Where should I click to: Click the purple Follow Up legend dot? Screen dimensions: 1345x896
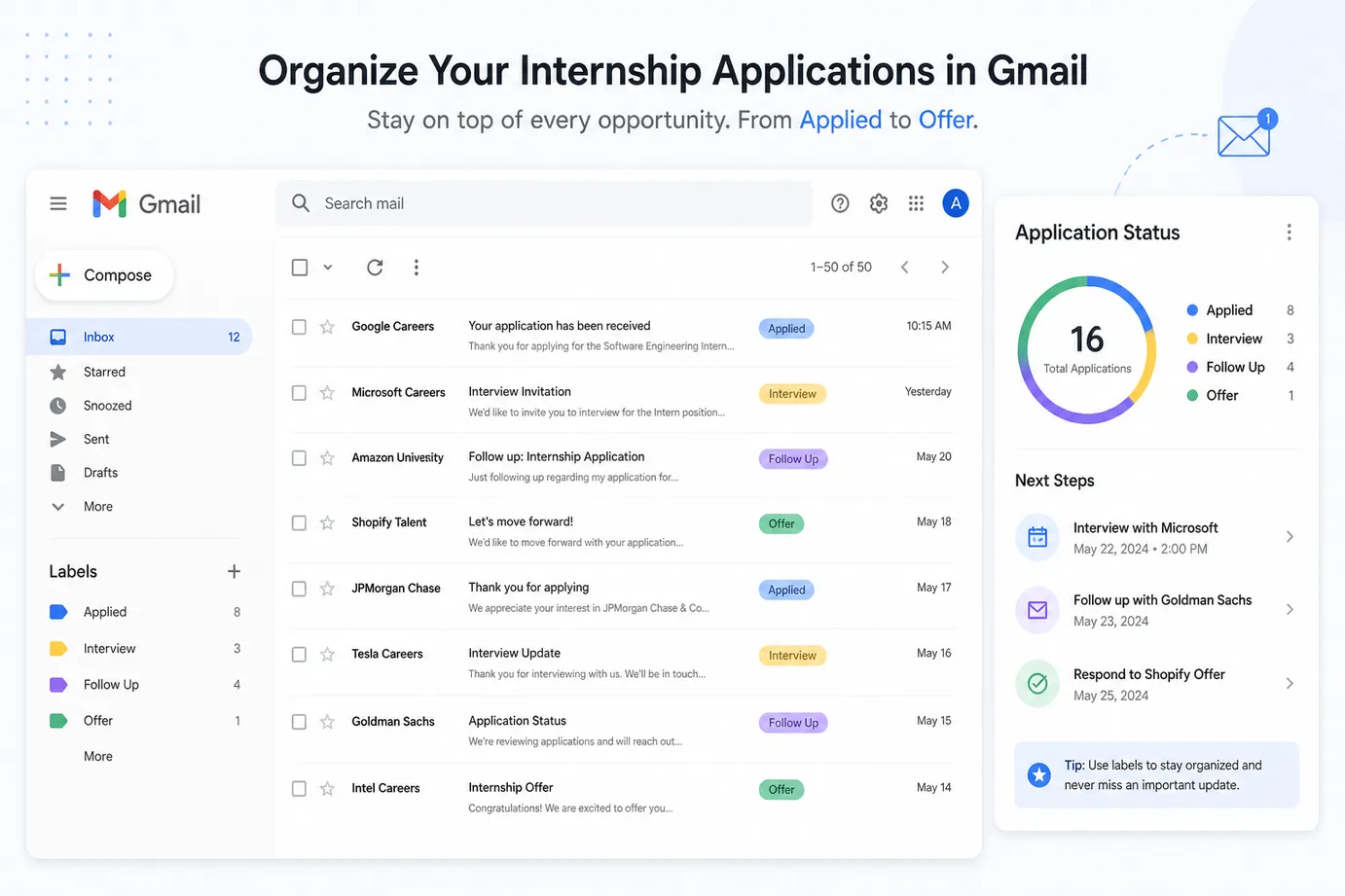point(1192,367)
